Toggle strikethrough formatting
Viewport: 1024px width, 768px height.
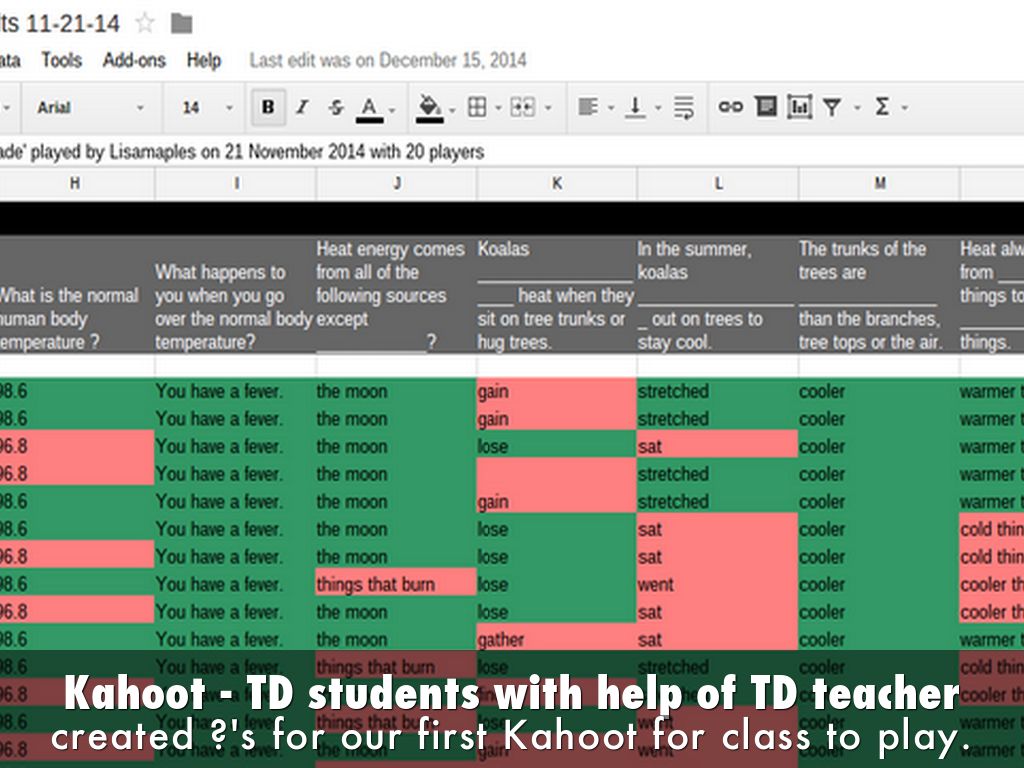tap(336, 107)
